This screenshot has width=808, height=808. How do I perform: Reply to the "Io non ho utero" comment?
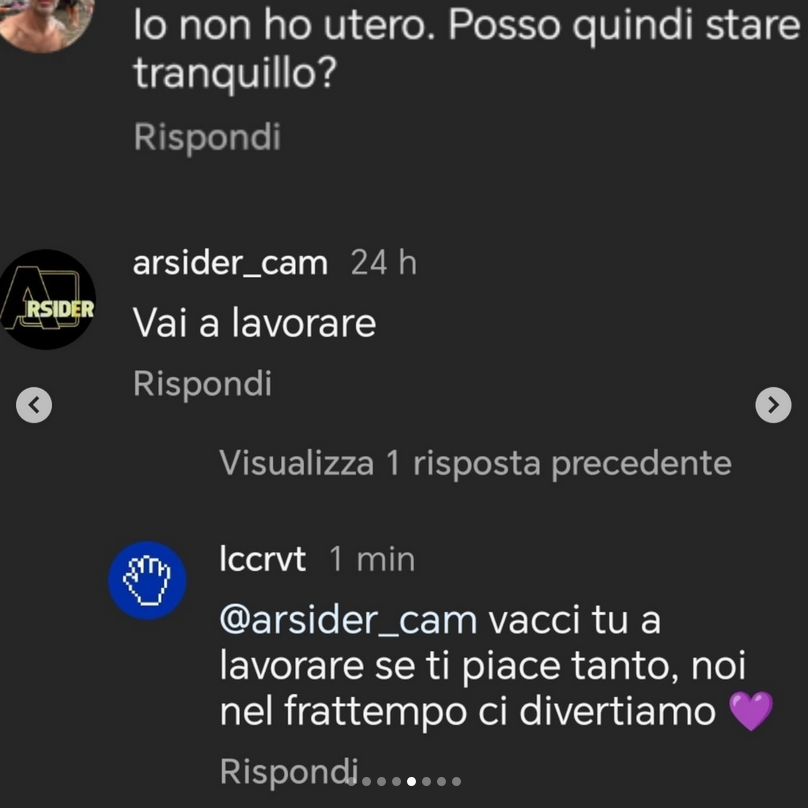207,138
